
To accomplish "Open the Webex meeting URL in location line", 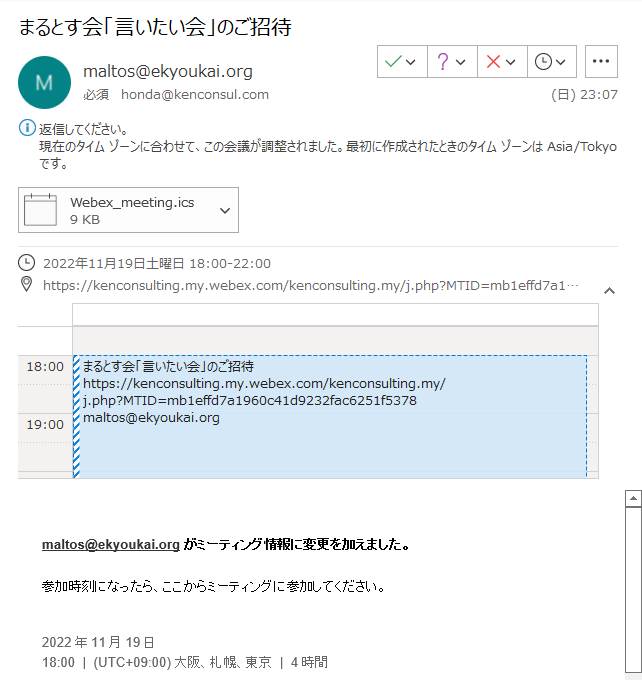I will (310, 286).
